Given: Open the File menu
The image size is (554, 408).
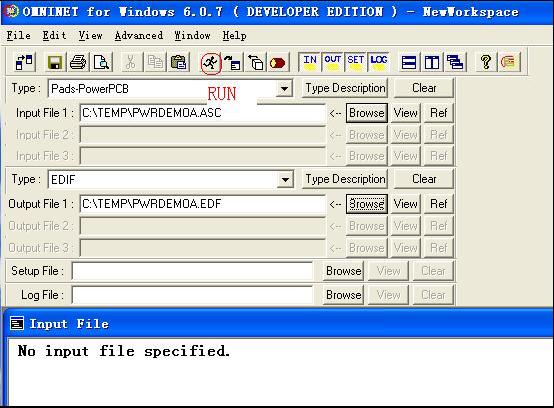Looking at the screenshot, I should 18,35.
